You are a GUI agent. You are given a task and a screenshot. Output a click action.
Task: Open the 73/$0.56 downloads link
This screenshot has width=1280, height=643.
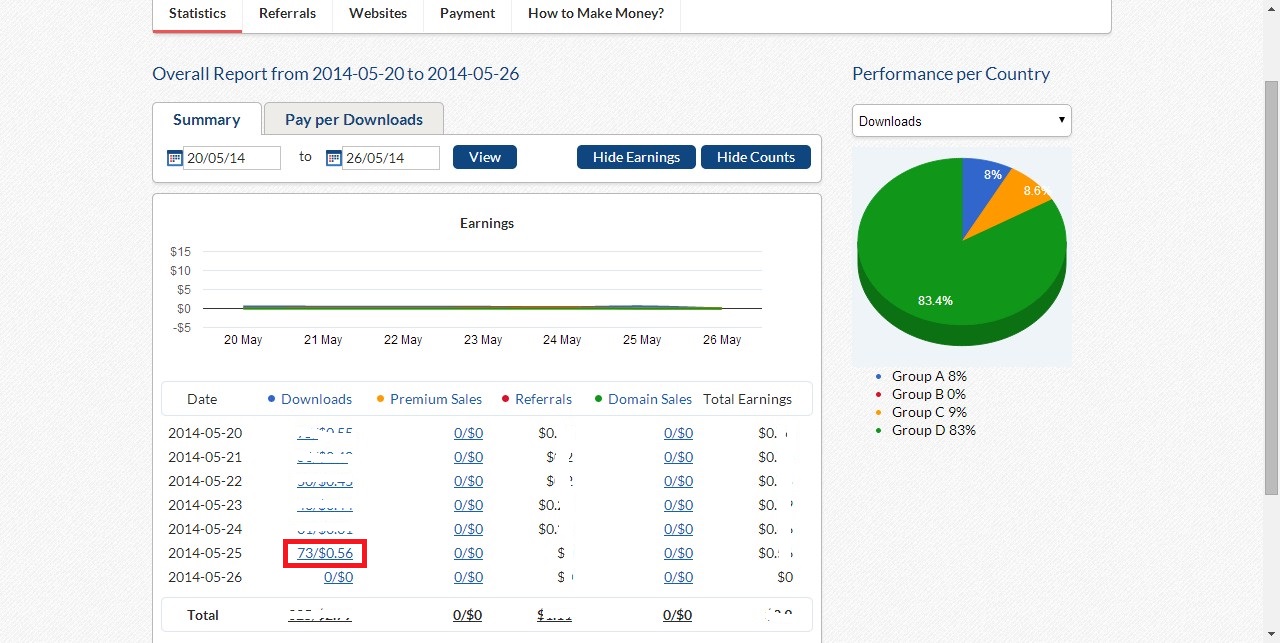pyautogui.click(x=325, y=553)
